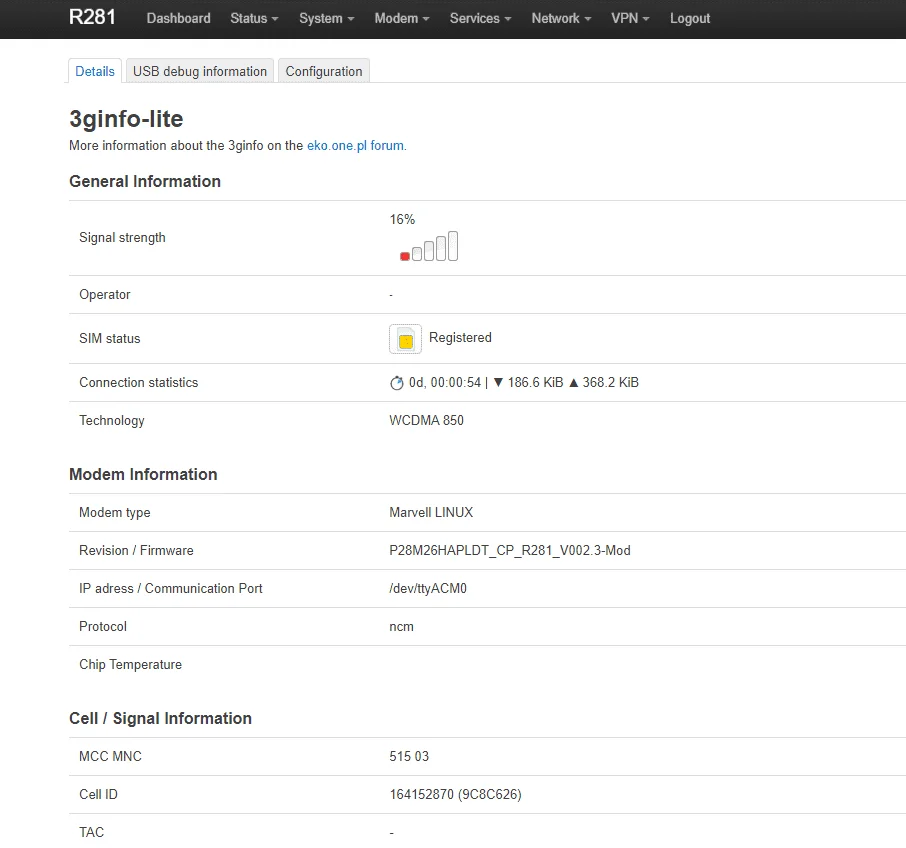Click the 3ginfo-lite page heading
Screen dimensions: 906x848
(126, 119)
